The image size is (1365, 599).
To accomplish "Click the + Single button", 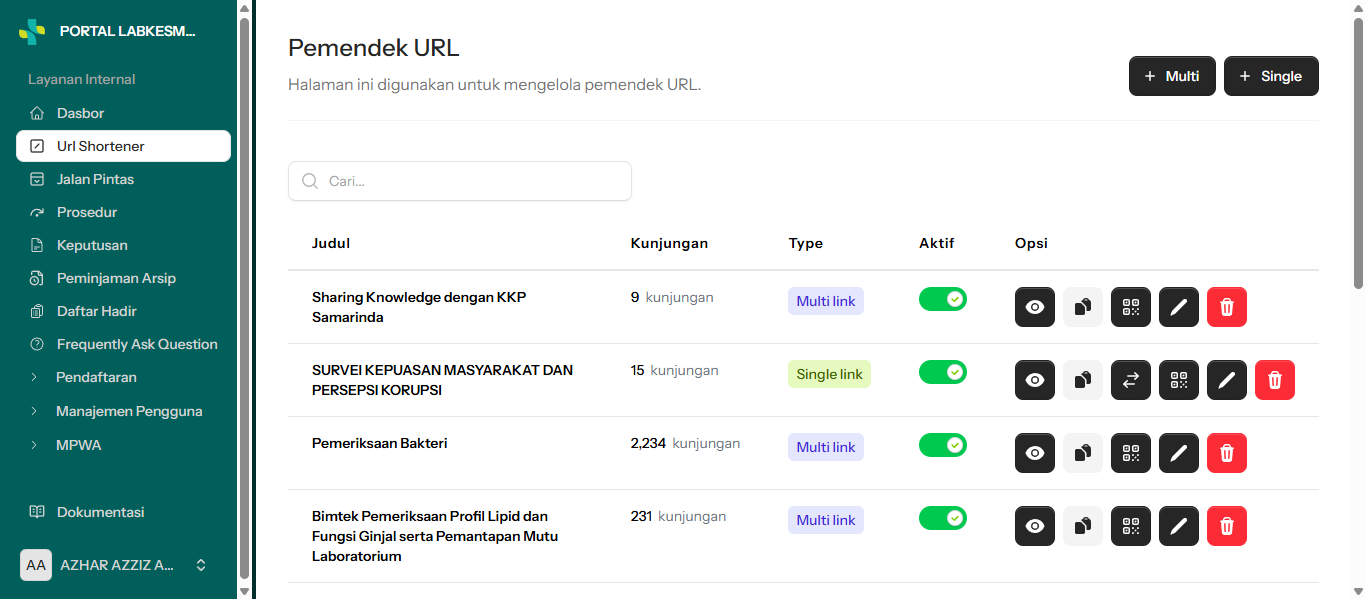I will click(1271, 76).
